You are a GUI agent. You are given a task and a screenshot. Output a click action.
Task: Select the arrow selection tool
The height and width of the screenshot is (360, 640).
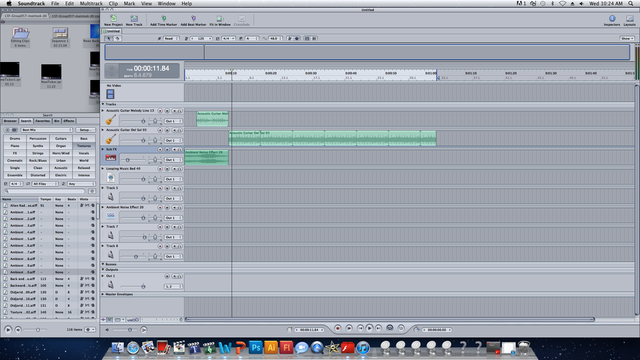109,38
